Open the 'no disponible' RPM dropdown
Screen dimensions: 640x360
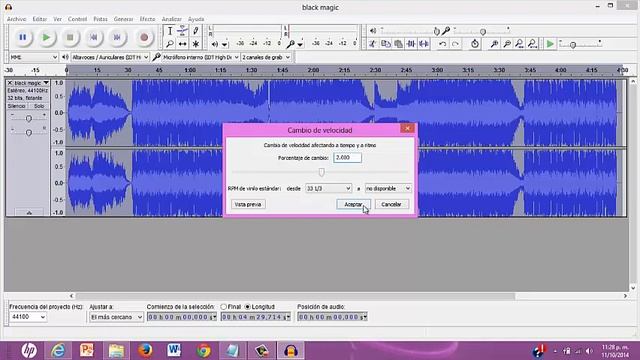pos(388,189)
